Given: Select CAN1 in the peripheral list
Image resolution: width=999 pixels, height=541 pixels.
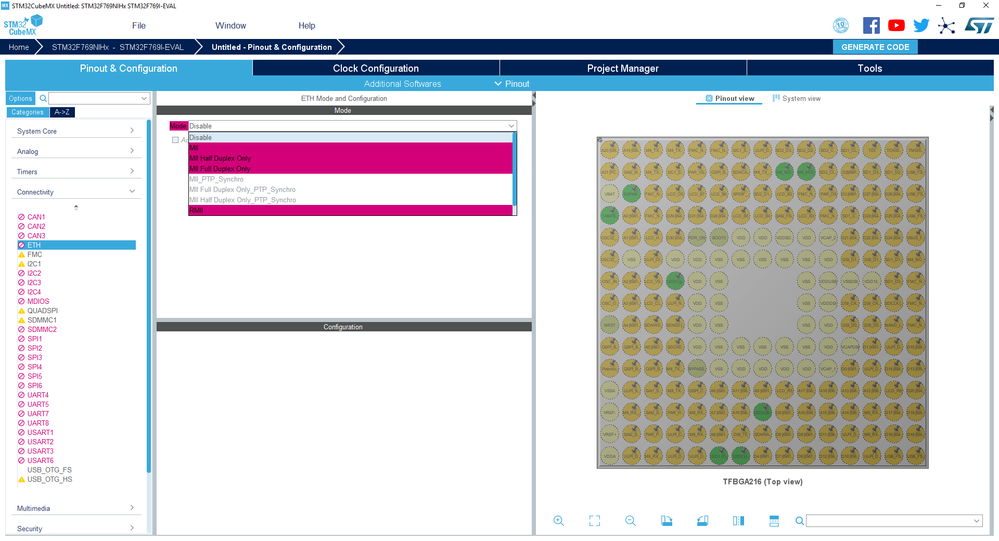Looking at the screenshot, I should 36,217.
